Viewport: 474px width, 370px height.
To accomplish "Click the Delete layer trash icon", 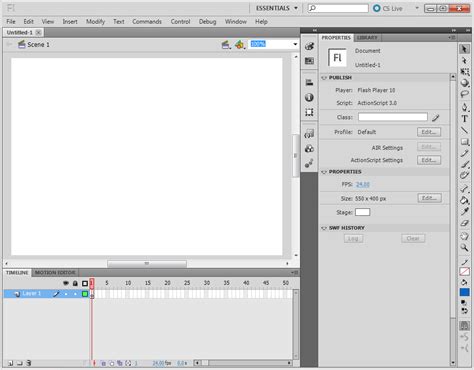I will 29,363.
